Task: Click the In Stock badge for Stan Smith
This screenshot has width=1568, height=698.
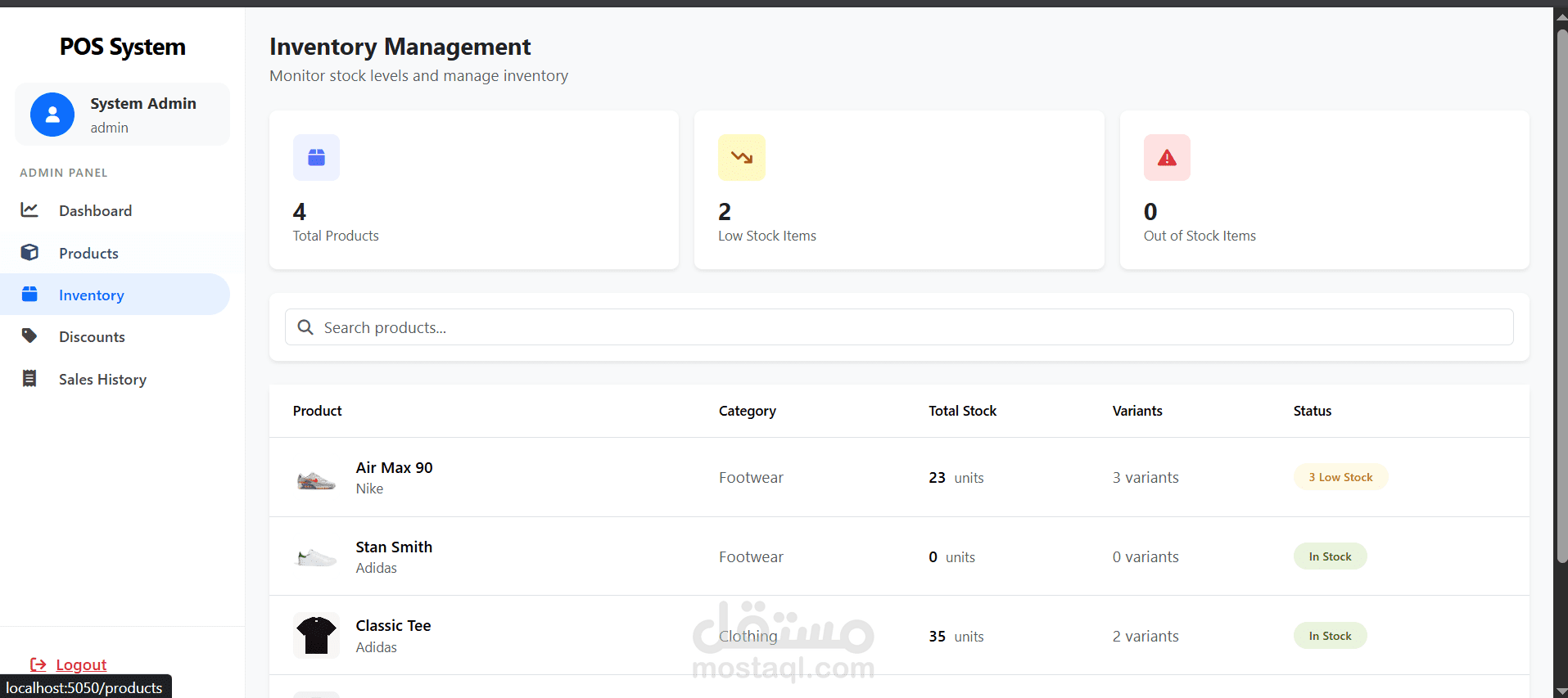Action: click(x=1330, y=556)
